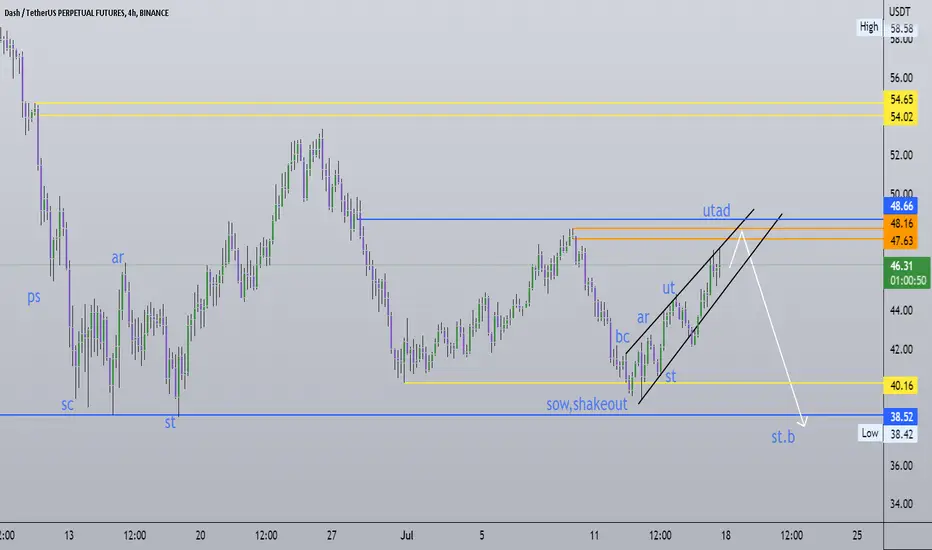The width and height of the screenshot is (932, 550).
Task: Click the 36.00 price axis tick
Action: tap(901, 466)
